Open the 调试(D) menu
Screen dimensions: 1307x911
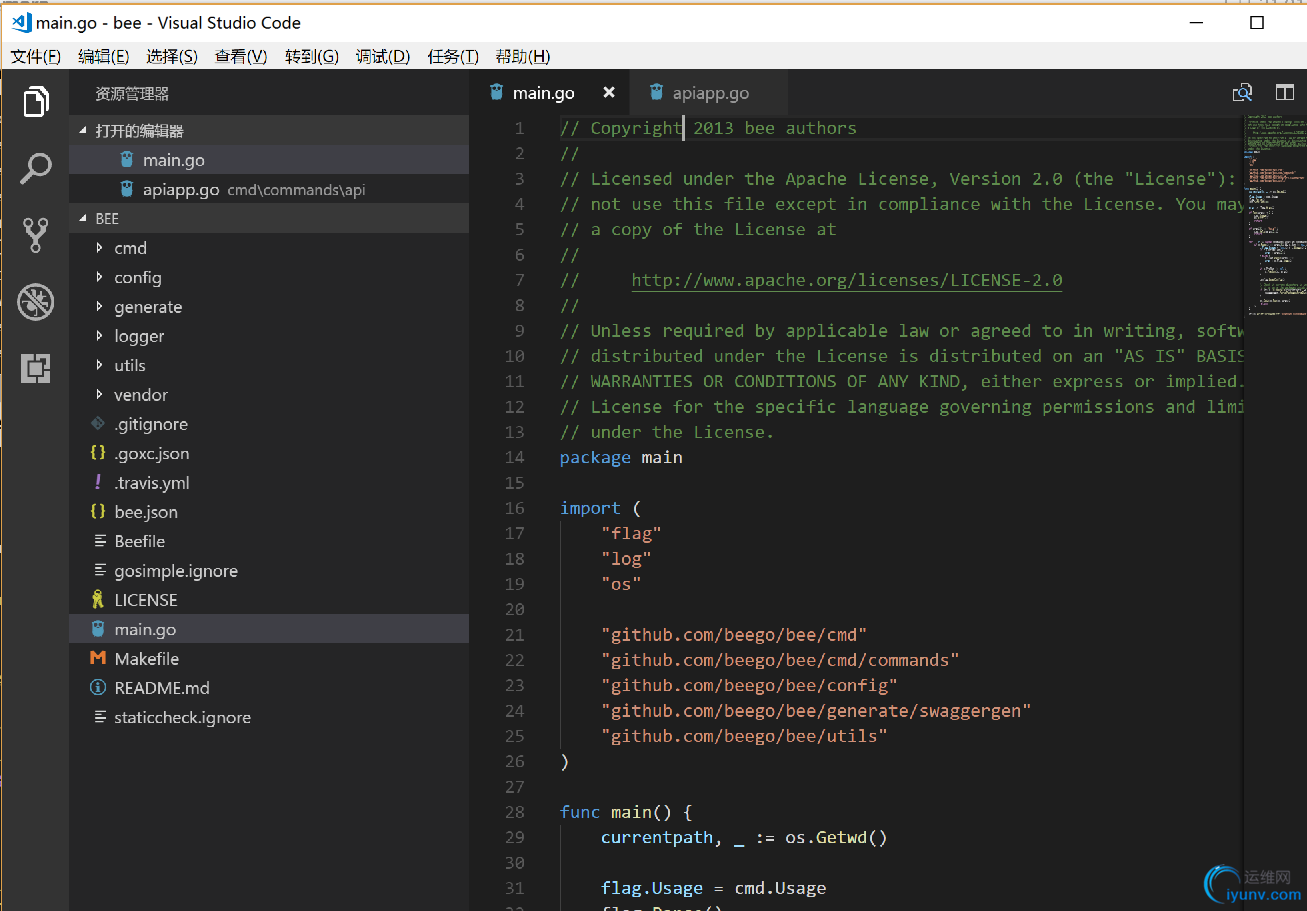pos(383,57)
